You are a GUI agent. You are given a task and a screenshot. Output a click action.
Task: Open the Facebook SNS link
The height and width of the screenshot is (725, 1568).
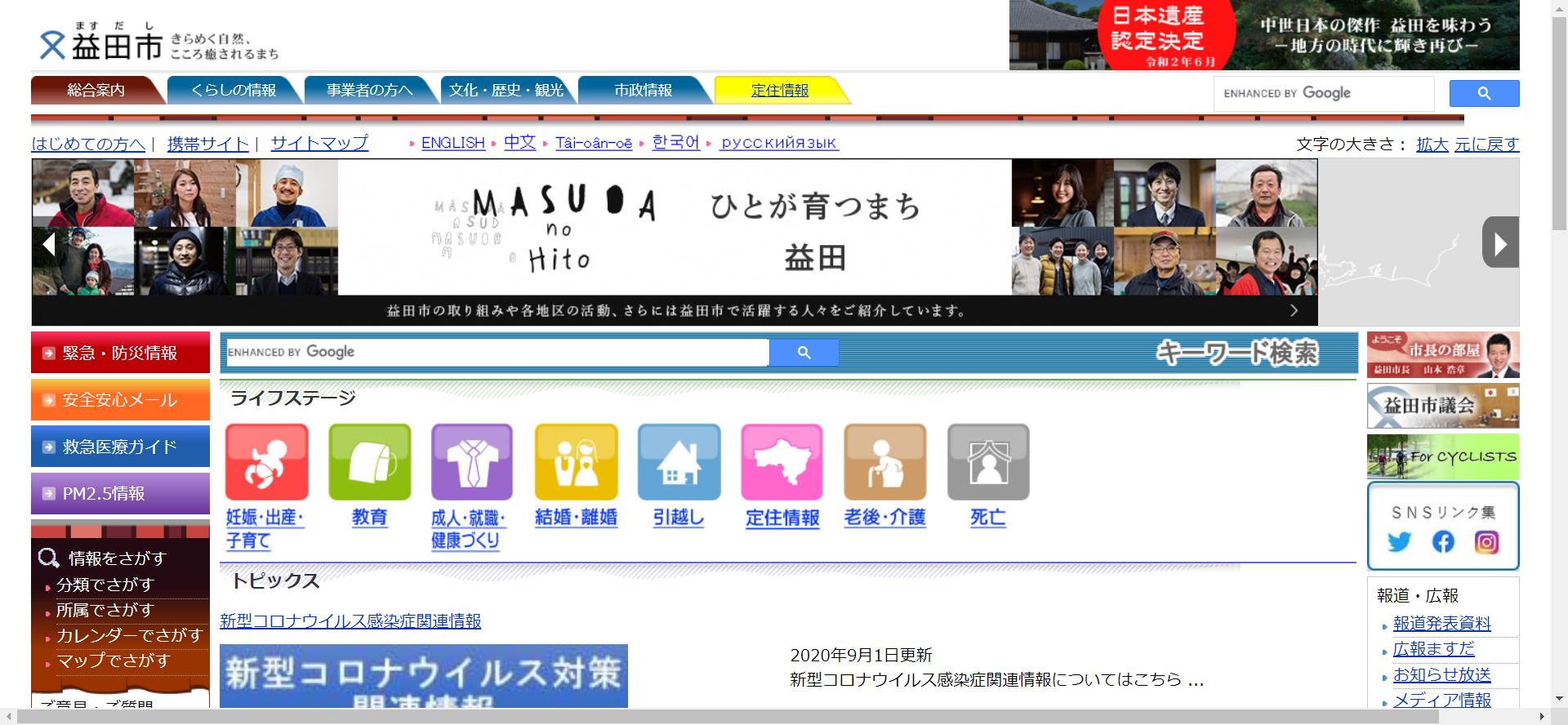(1443, 542)
